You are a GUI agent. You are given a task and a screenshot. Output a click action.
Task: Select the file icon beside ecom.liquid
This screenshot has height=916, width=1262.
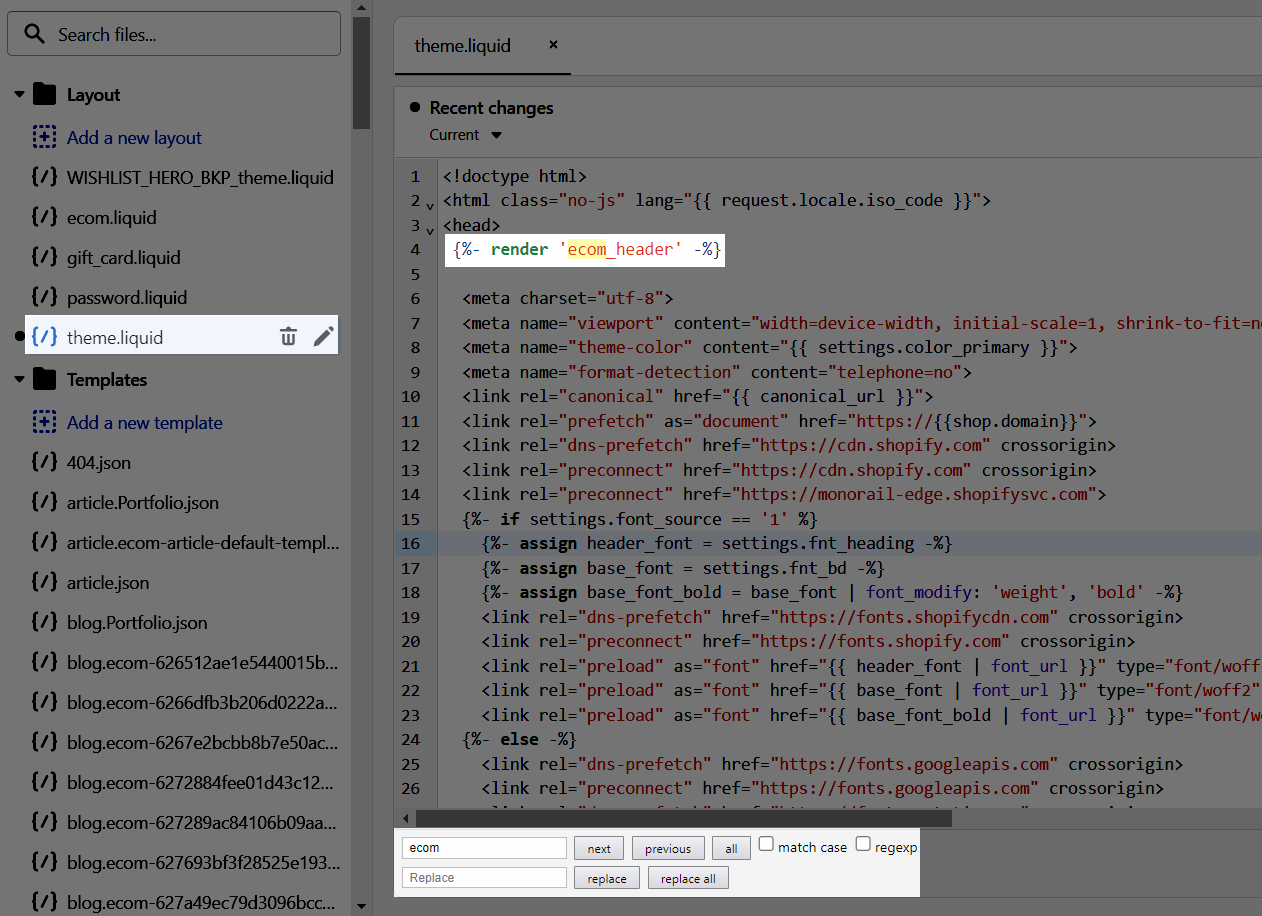44,217
